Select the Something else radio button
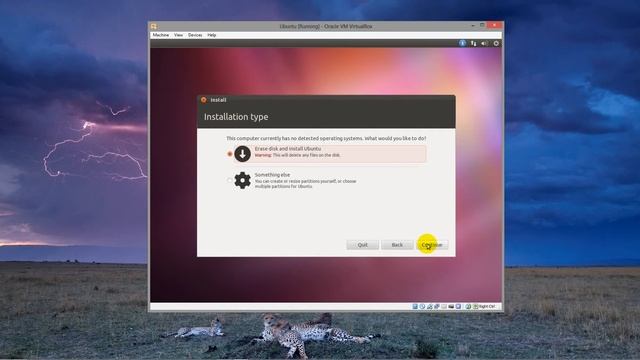This screenshot has width=640, height=360. coord(230,180)
